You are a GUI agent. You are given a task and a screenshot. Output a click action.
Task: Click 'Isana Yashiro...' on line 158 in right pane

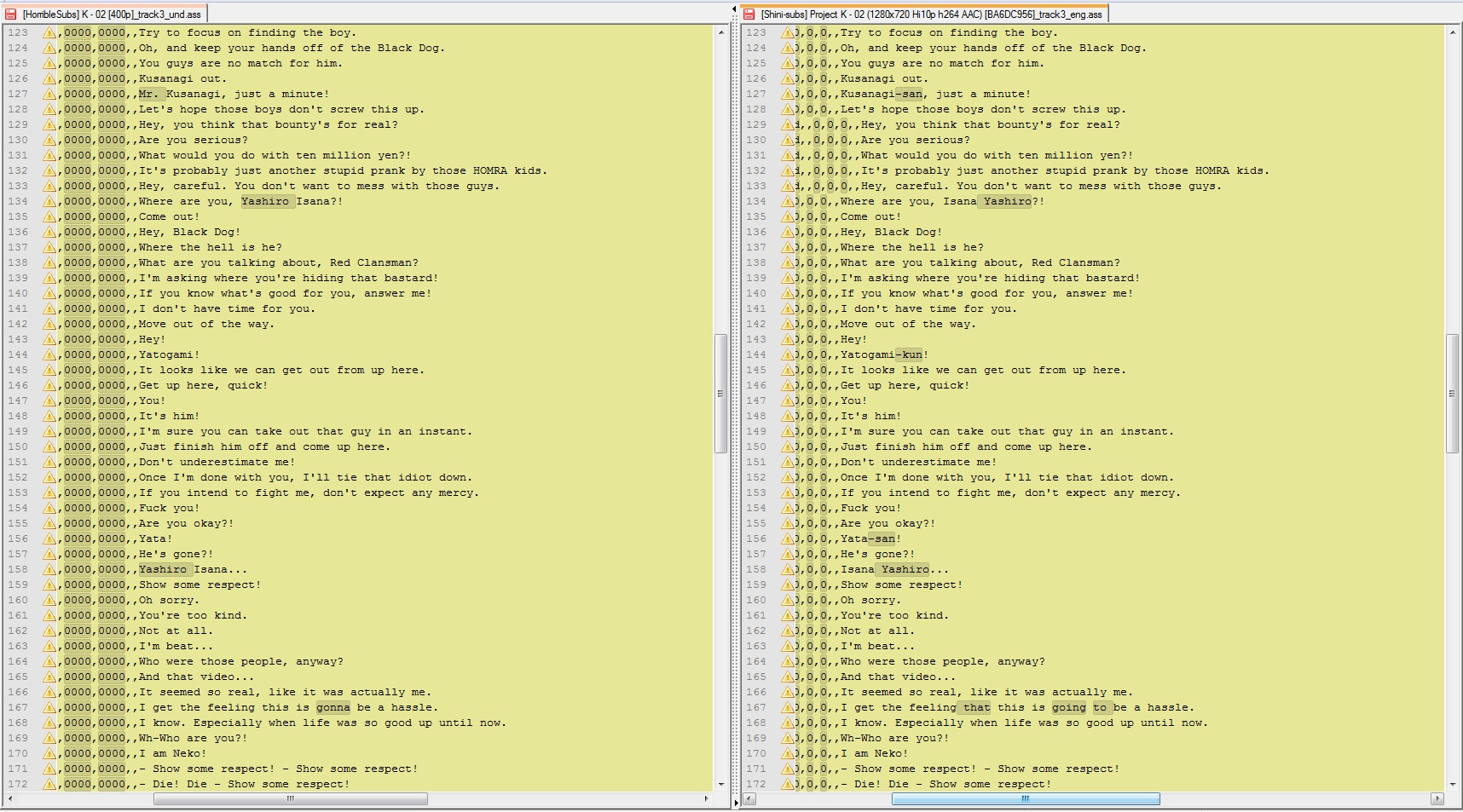click(894, 570)
